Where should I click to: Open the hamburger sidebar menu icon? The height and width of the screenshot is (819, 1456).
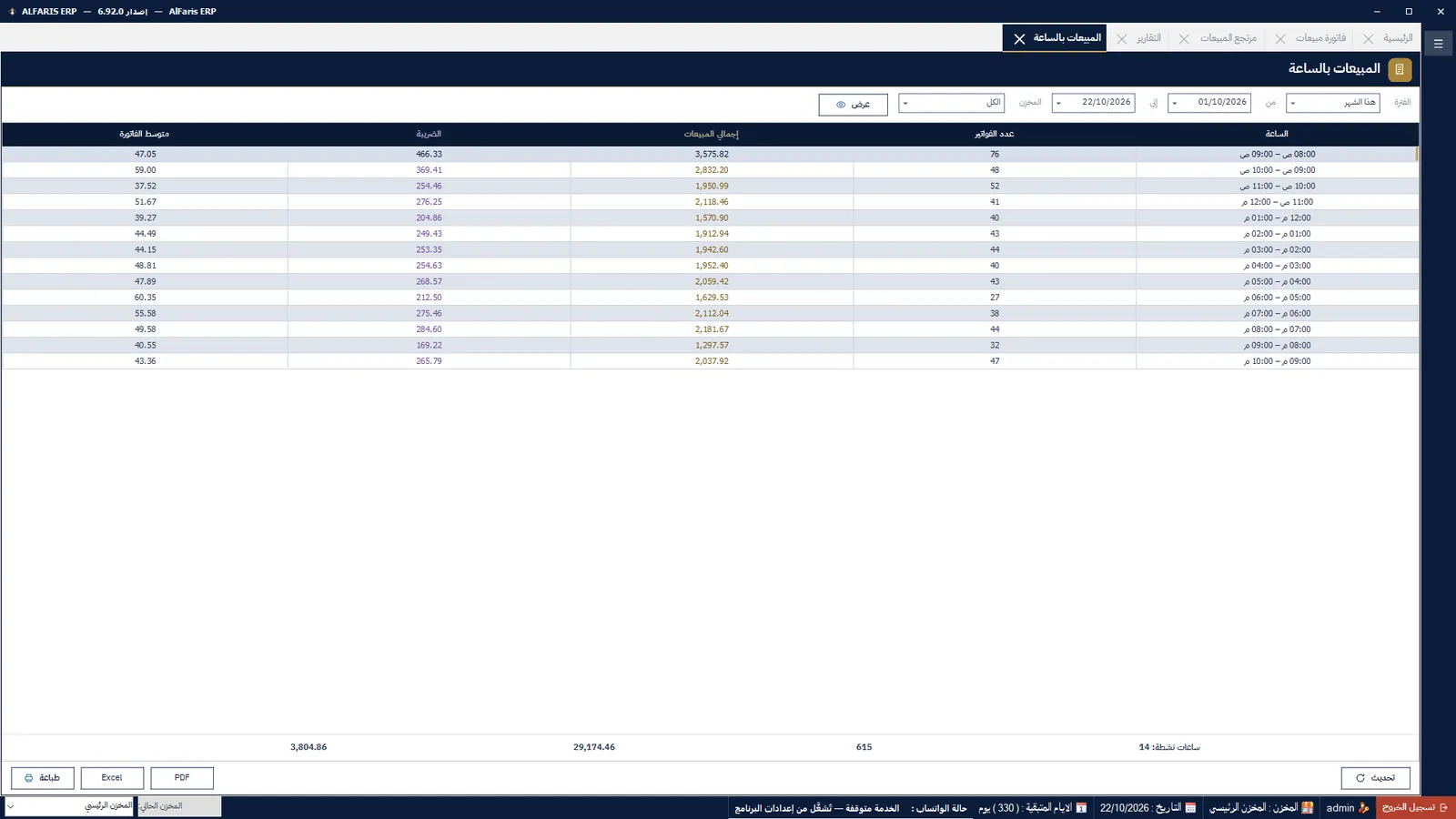pos(1438,44)
